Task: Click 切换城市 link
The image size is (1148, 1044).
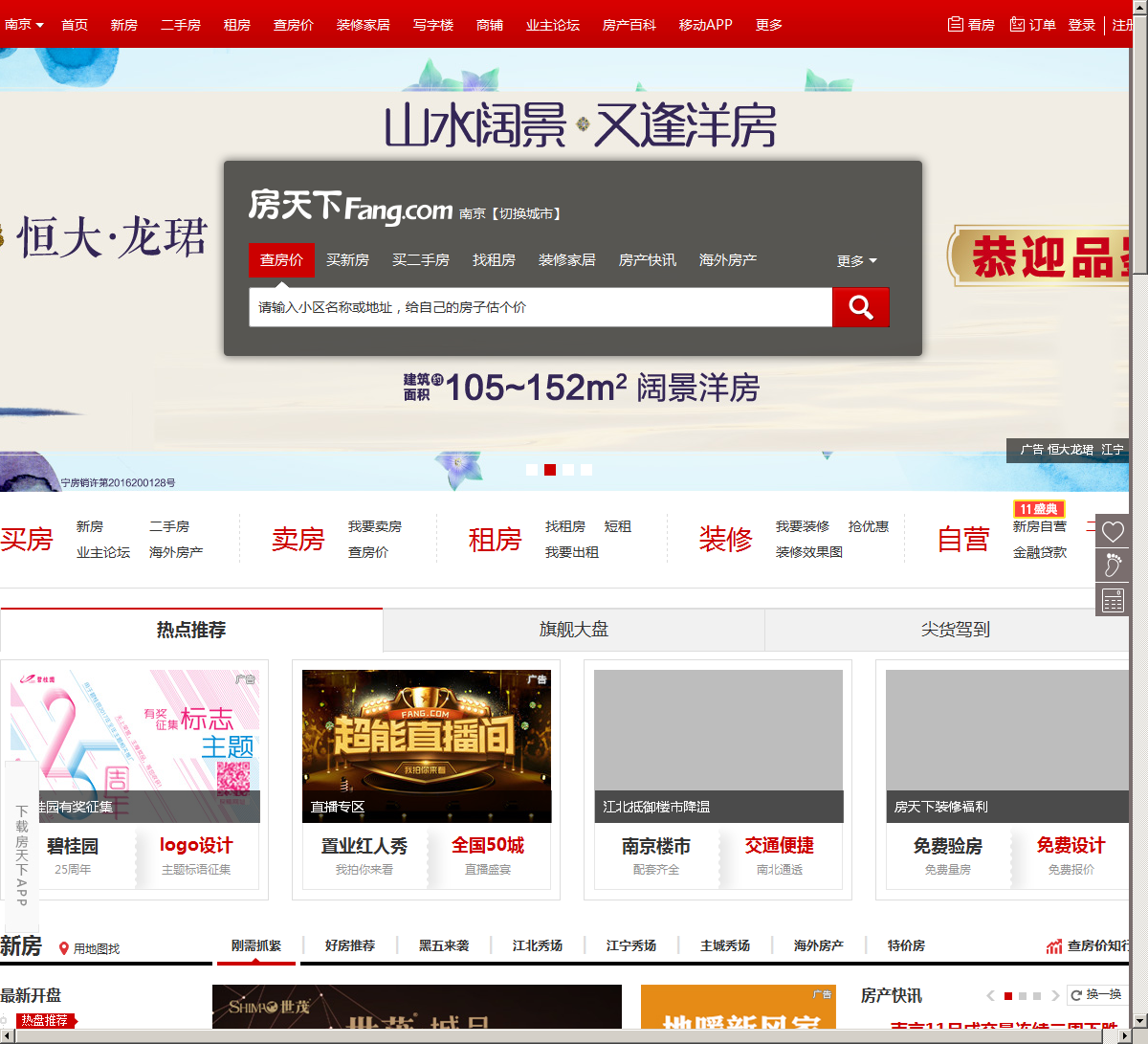Action: point(527,214)
